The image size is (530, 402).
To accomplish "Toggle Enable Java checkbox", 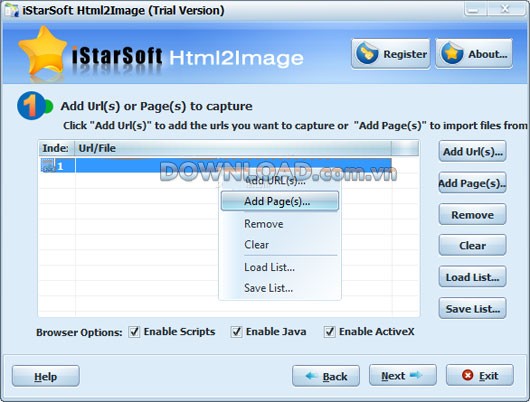I will [x=236, y=332].
